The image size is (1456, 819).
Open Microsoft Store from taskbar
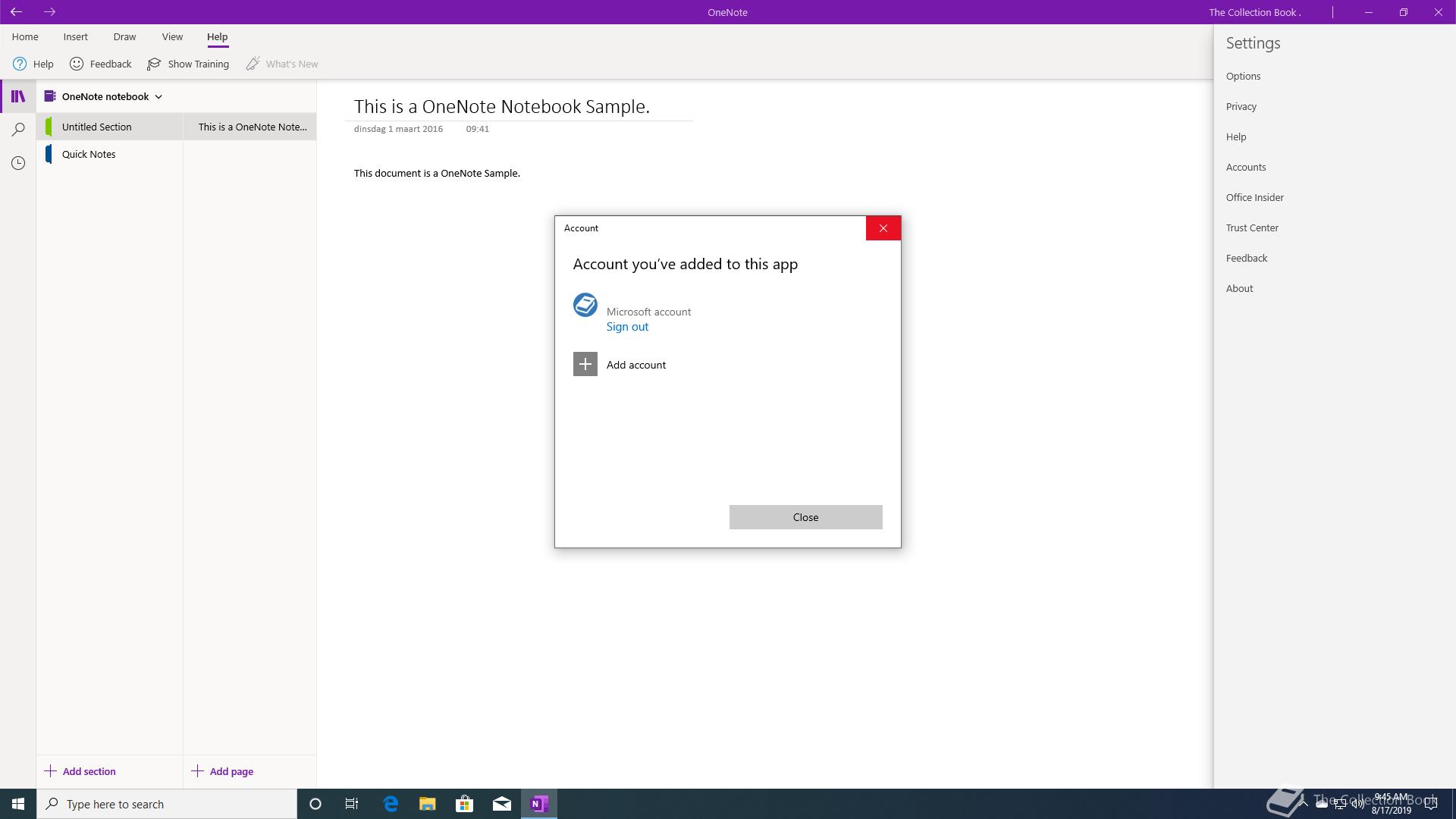(464, 804)
